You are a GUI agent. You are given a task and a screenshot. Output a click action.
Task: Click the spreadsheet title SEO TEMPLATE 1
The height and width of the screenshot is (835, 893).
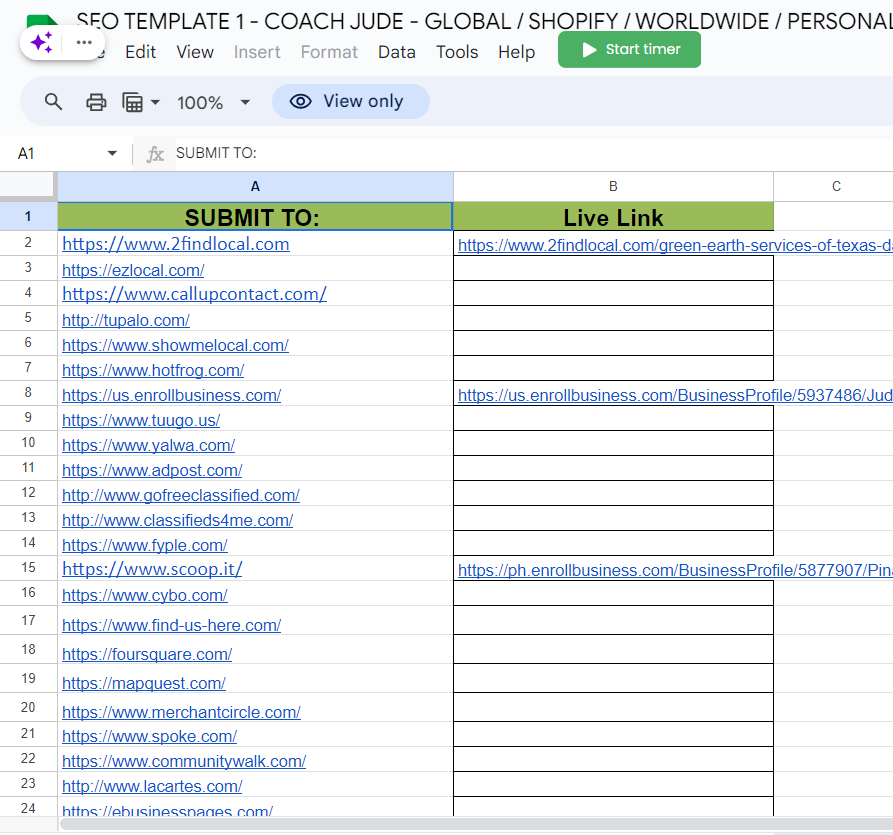[484, 22]
